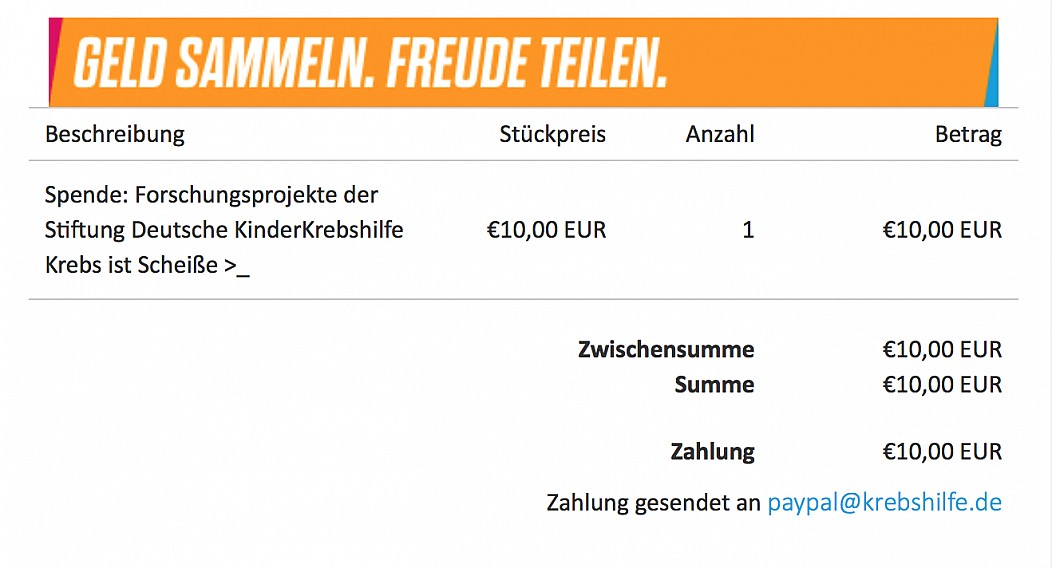Select the Zwischensumme label

click(x=666, y=349)
